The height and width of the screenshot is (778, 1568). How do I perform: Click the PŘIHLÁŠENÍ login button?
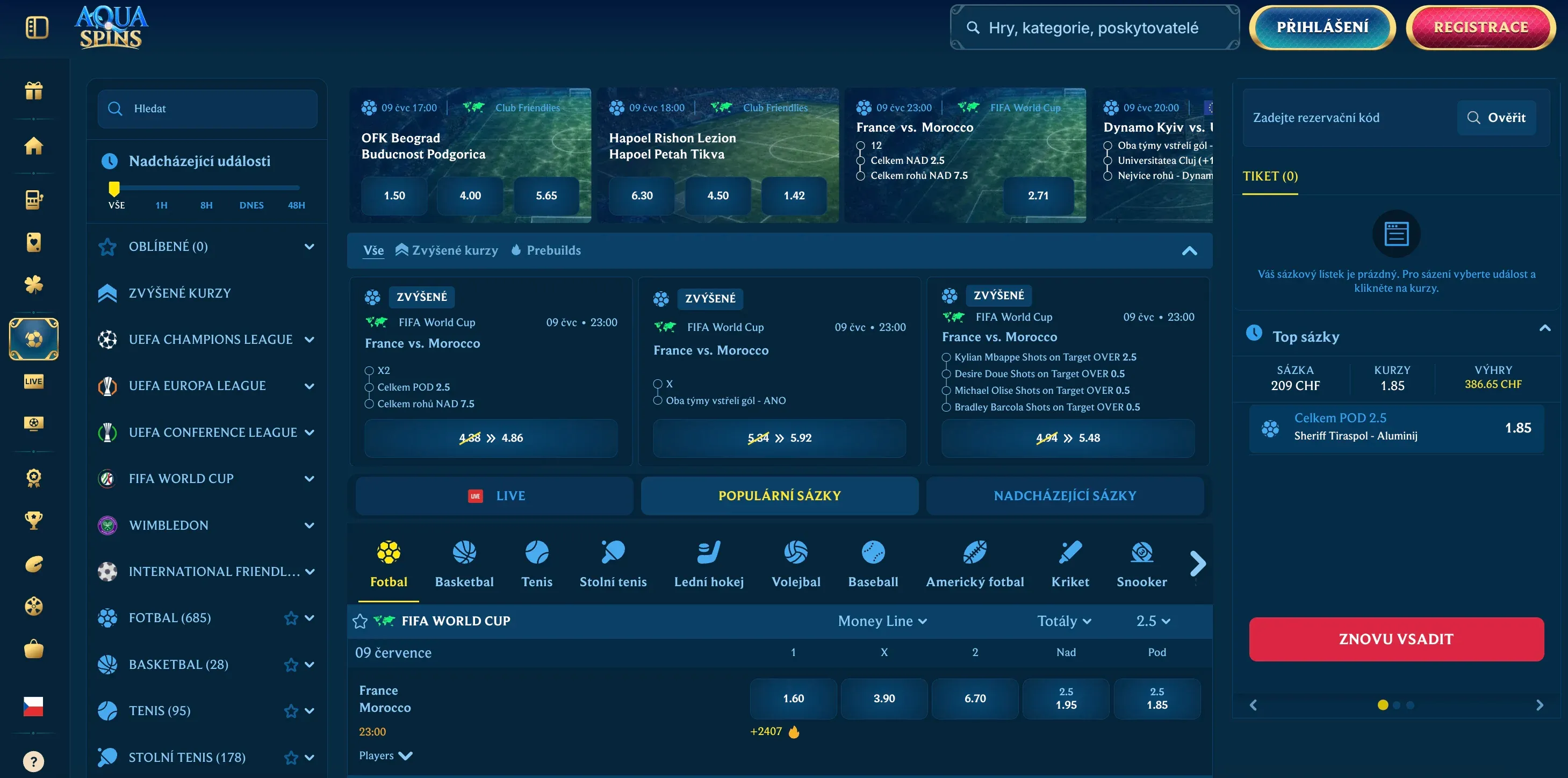pyautogui.click(x=1322, y=27)
